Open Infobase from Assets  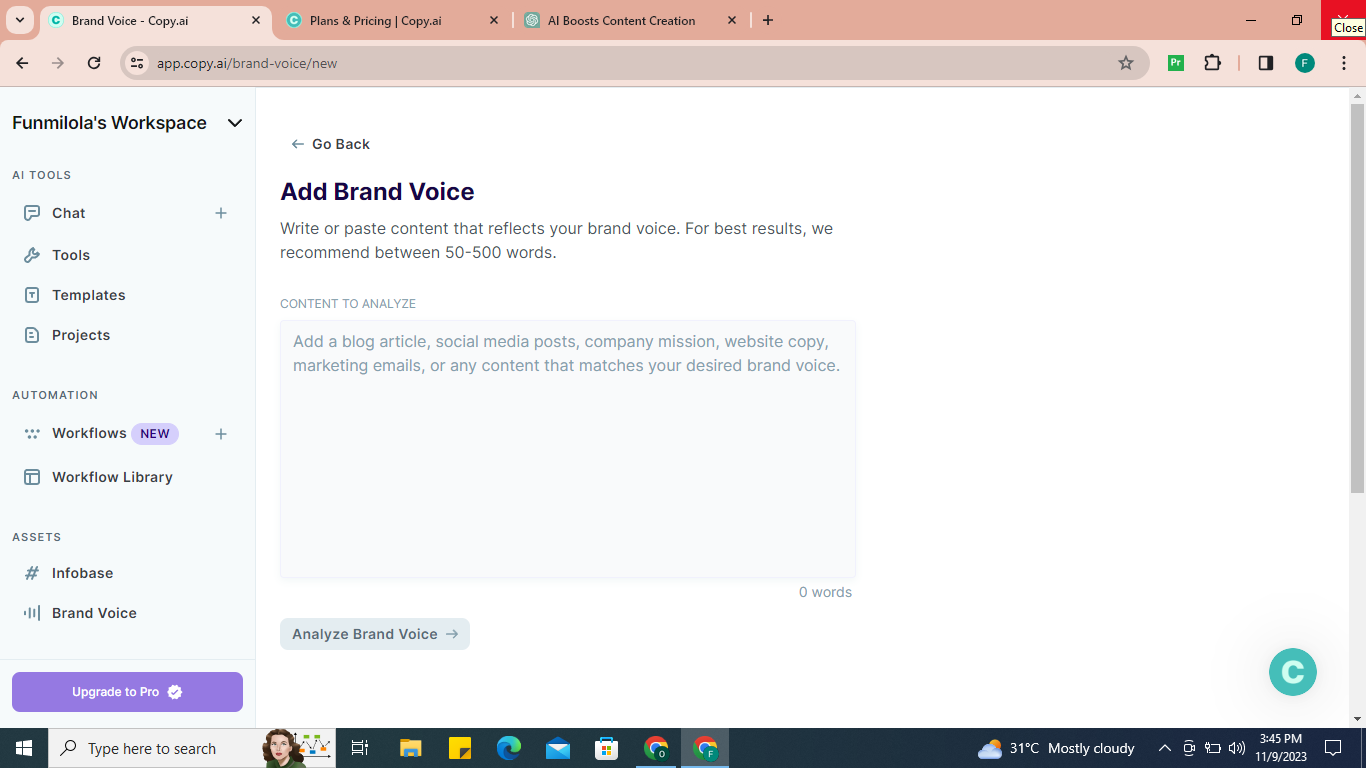pos(82,573)
